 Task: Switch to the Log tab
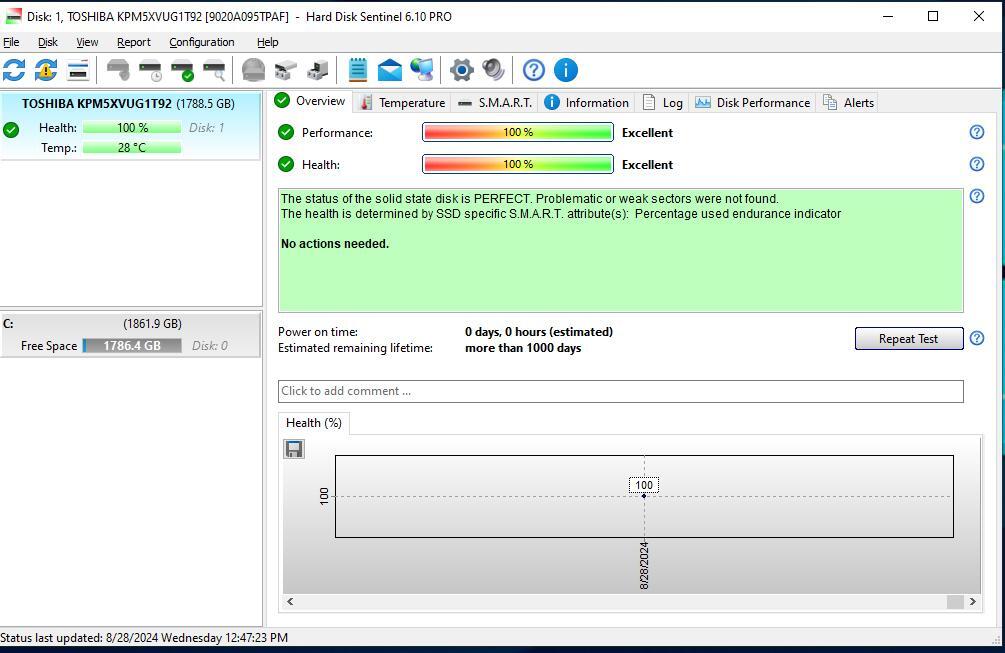tap(663, 103)
